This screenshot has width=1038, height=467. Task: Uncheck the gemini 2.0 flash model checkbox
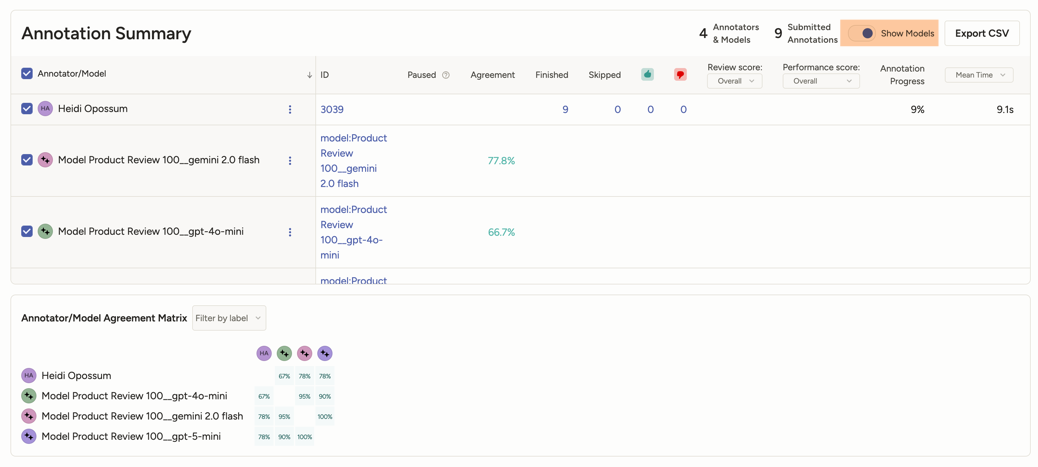pos(27,160)
